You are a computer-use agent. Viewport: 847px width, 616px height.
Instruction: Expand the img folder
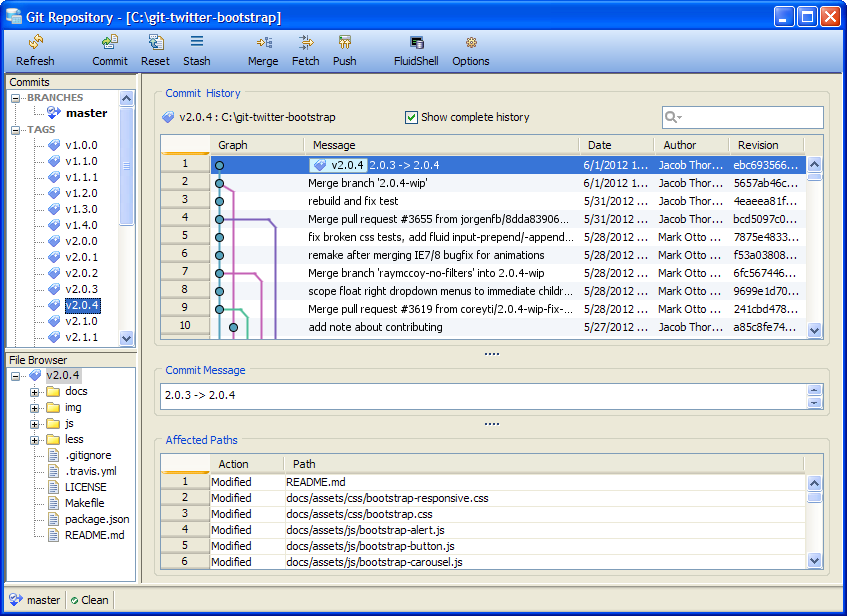(x=35, y=408)
